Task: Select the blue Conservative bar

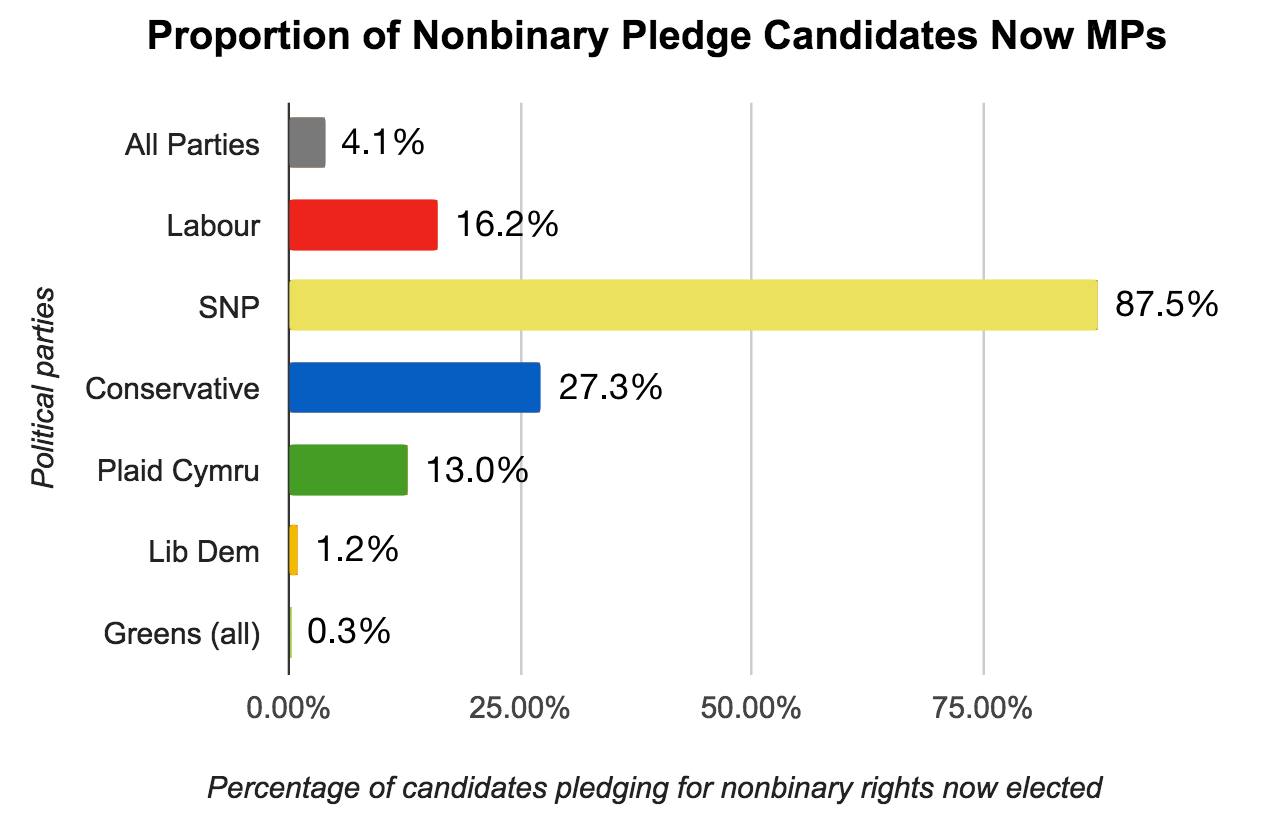Action: coord(414,387)
